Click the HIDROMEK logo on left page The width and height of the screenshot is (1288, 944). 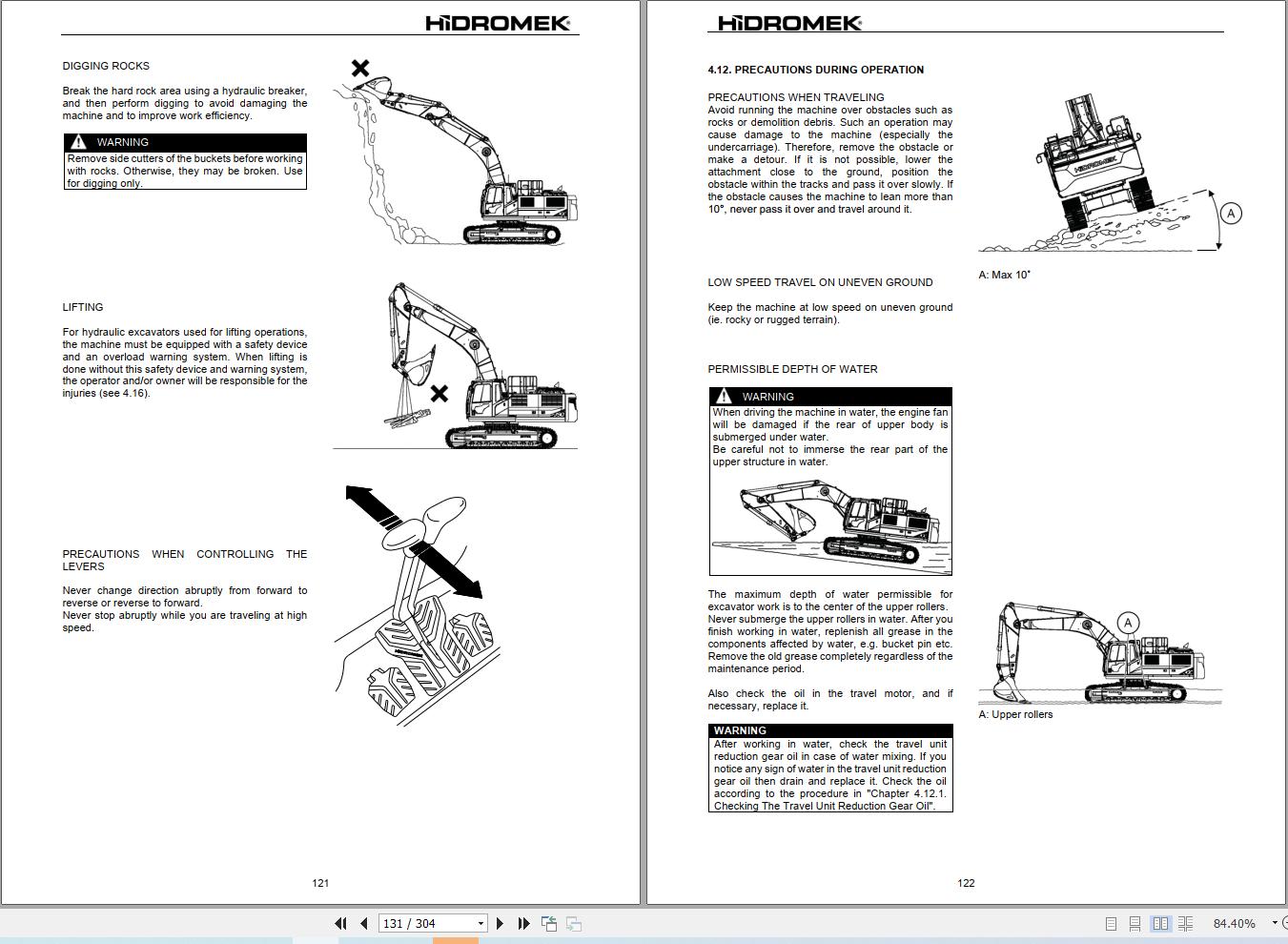(x=498, y=23)
